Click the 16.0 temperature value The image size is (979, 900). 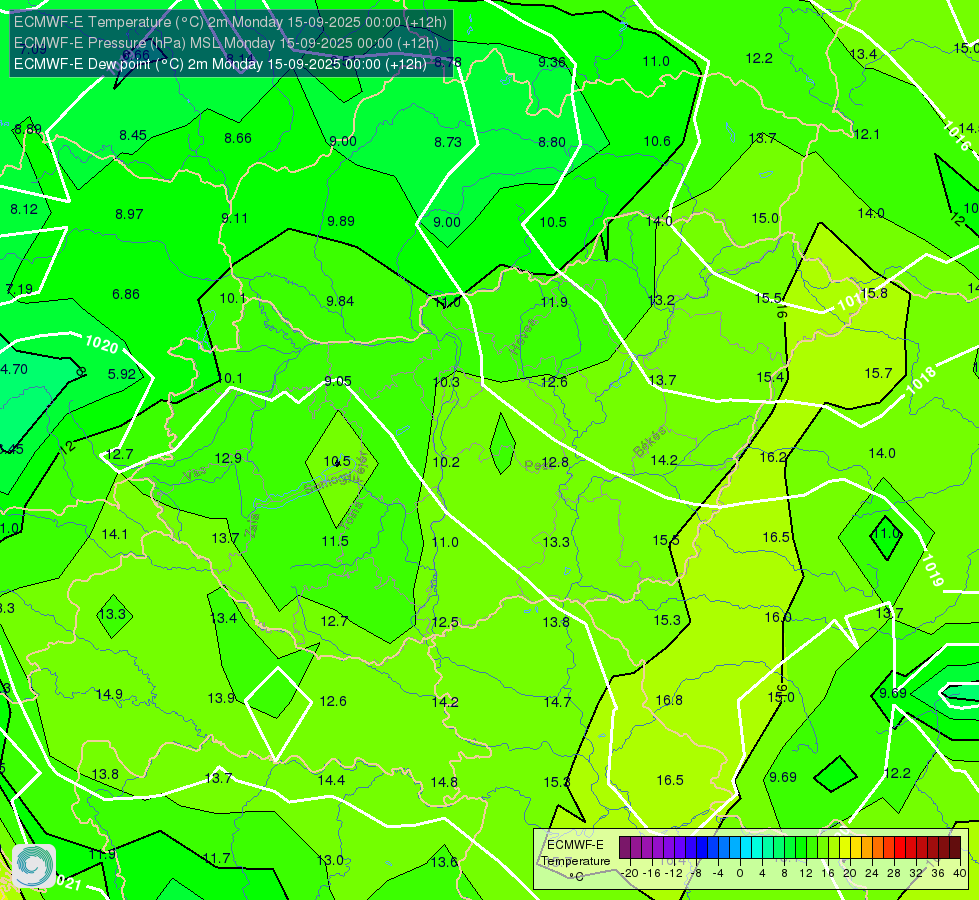tap(778, 617)
